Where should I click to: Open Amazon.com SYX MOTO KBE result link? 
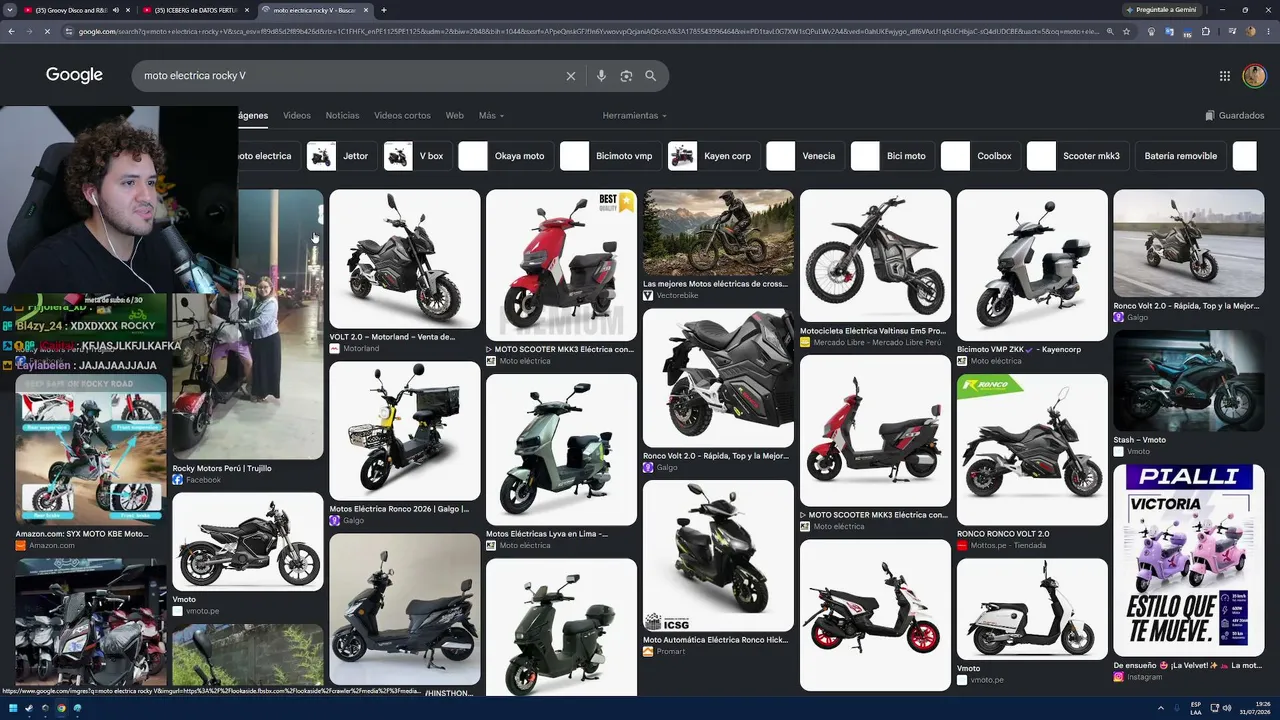point(82,534)
